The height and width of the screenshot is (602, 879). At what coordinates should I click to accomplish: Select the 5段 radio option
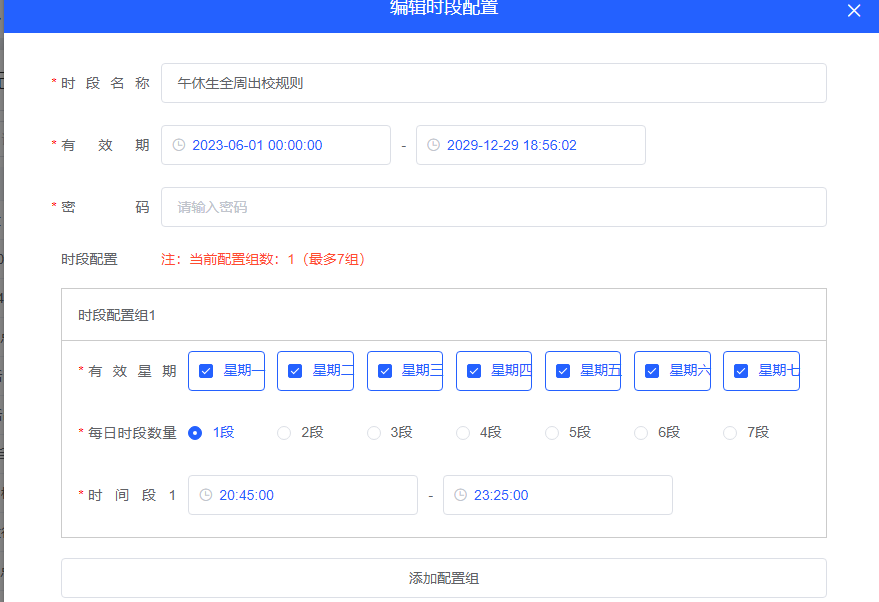point(552,433)
